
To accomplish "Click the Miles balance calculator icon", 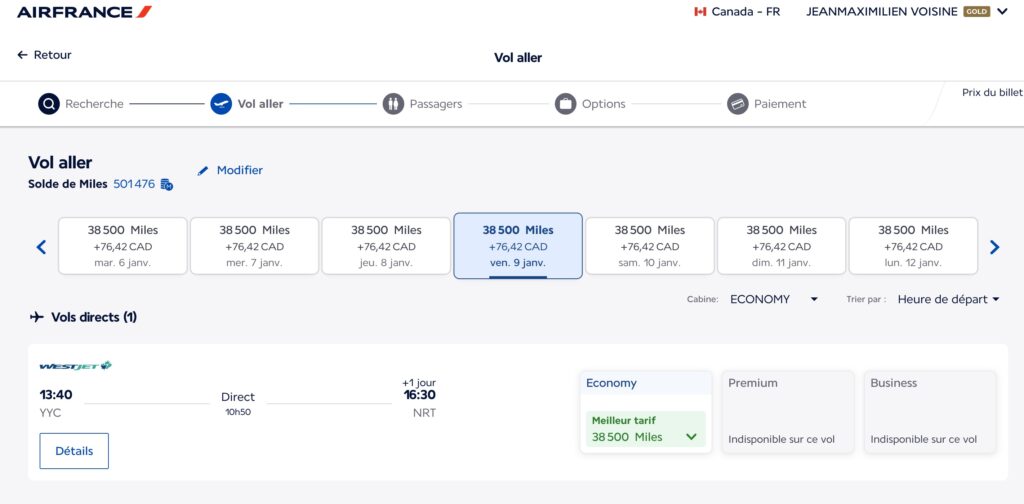I will click(x=167, y=184).
